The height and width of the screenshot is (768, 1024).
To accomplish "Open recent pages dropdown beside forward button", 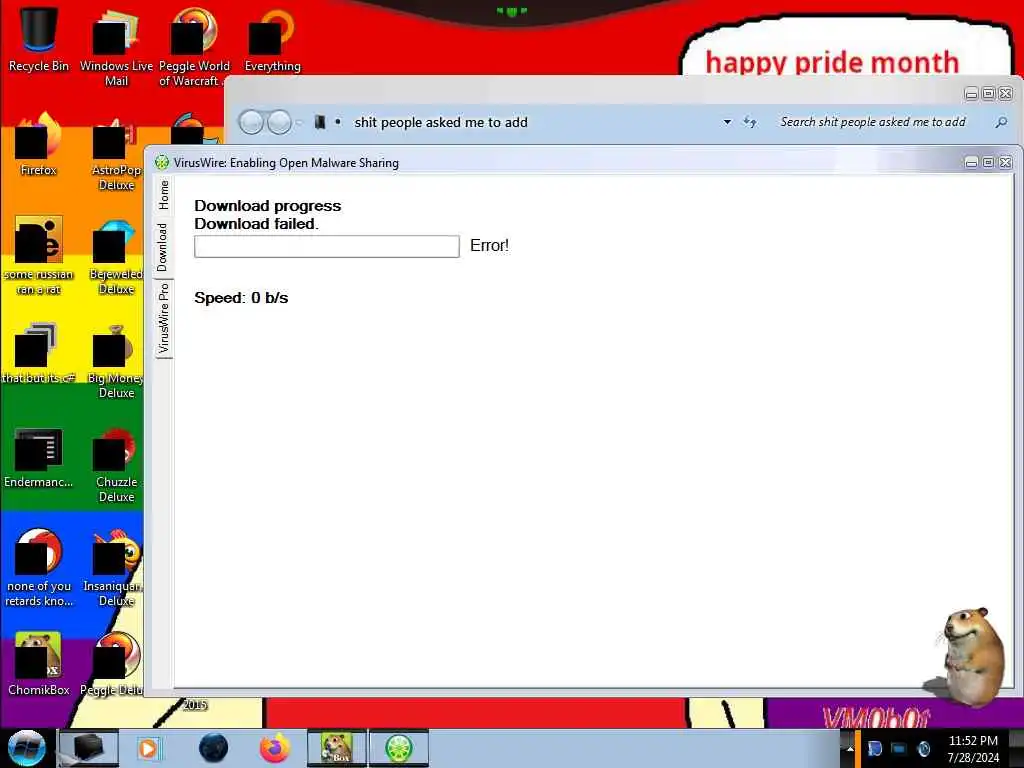I will (299, 122).
